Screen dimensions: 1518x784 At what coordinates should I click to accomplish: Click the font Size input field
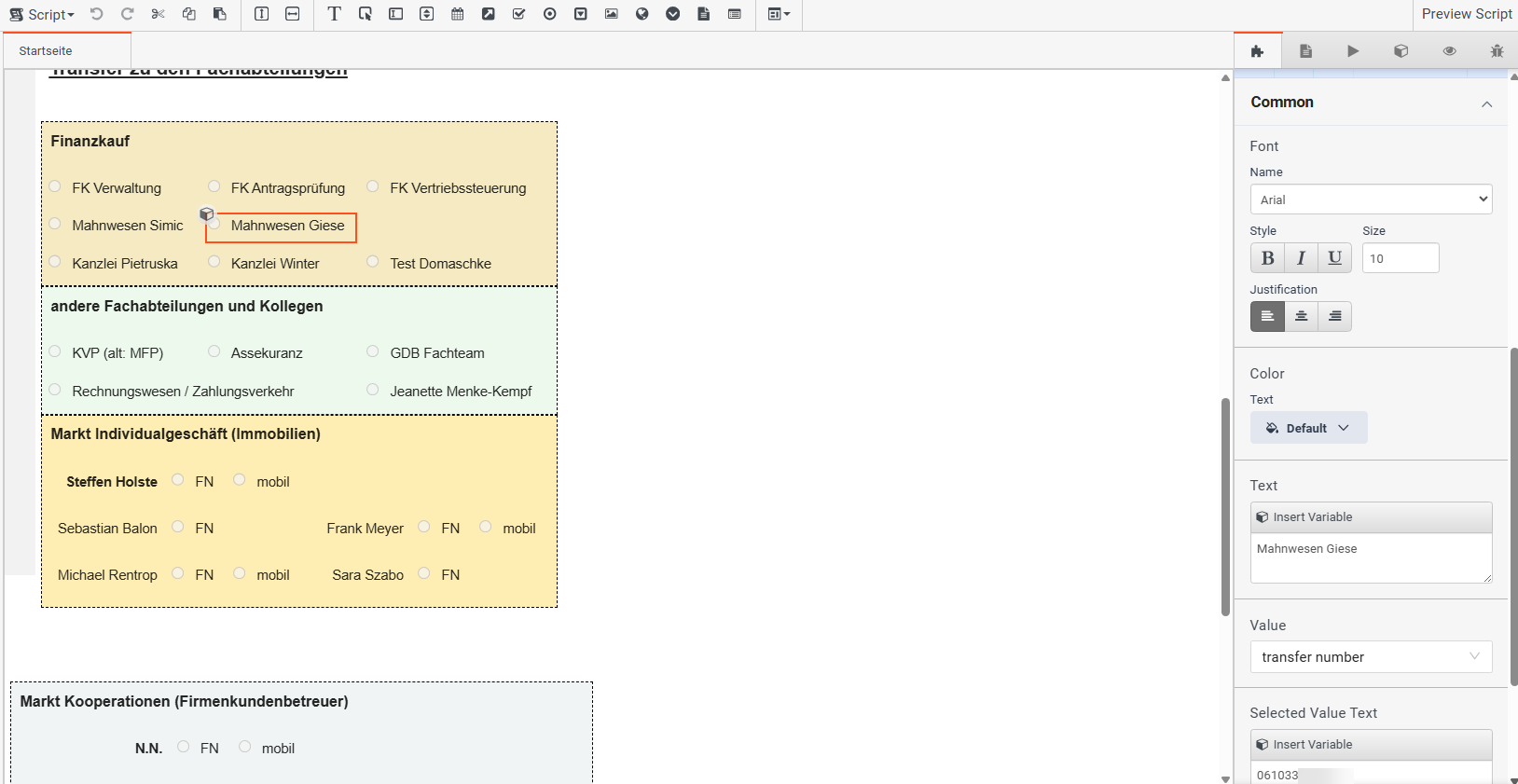point(1401,258)
